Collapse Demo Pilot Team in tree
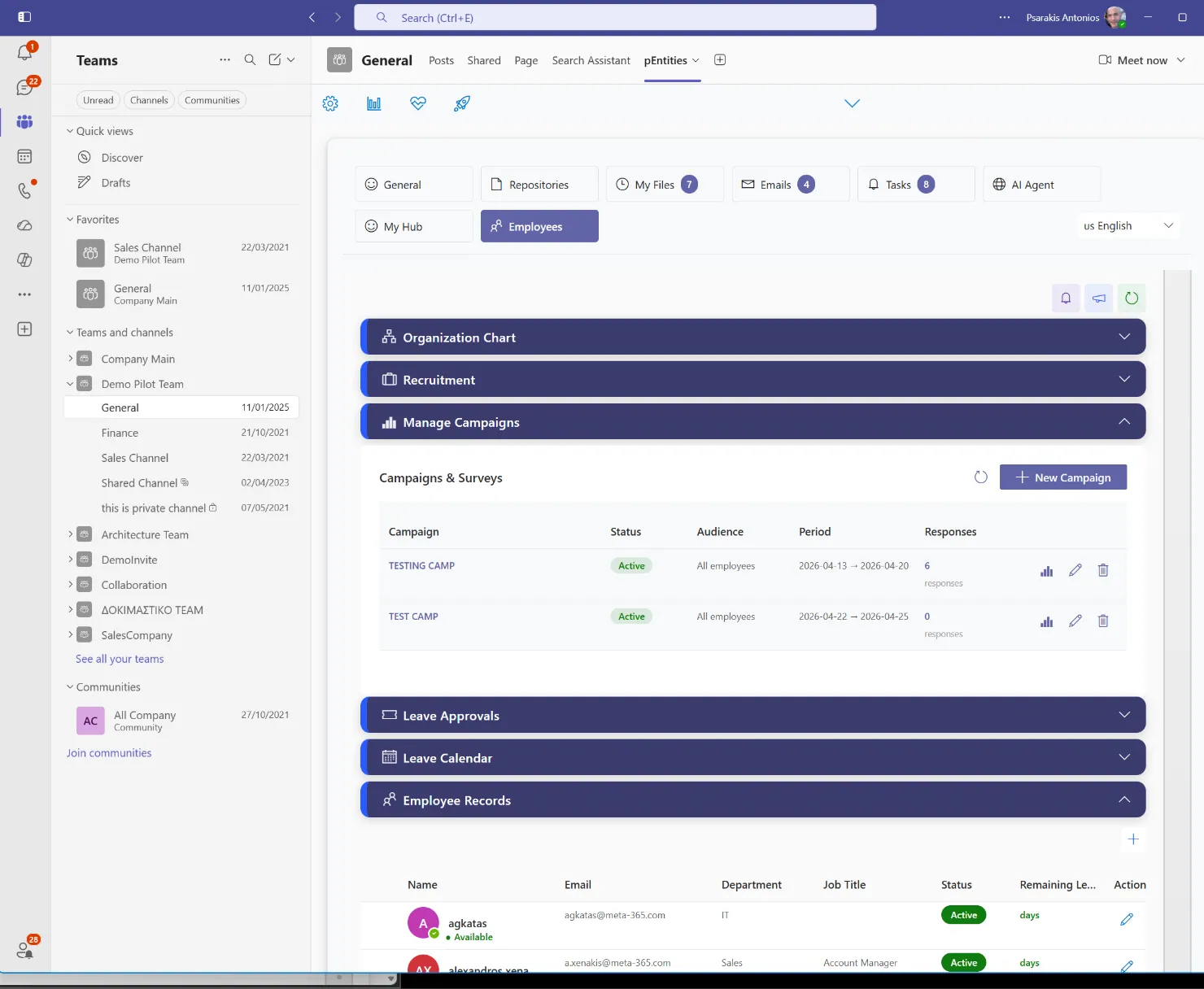 click(x=70, y=383)
